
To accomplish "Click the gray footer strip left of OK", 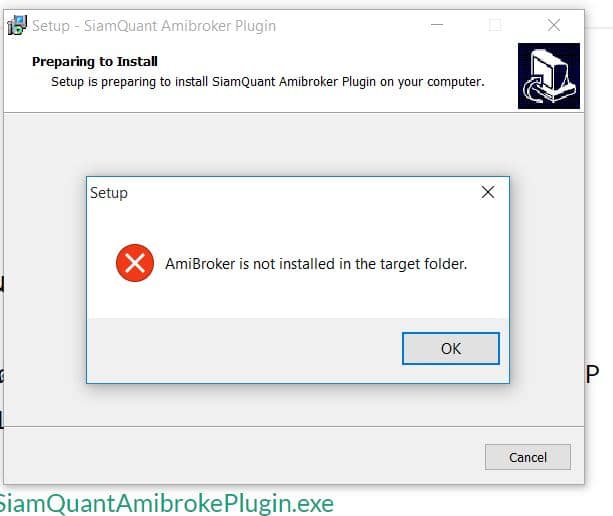I will tap(245, 350).
